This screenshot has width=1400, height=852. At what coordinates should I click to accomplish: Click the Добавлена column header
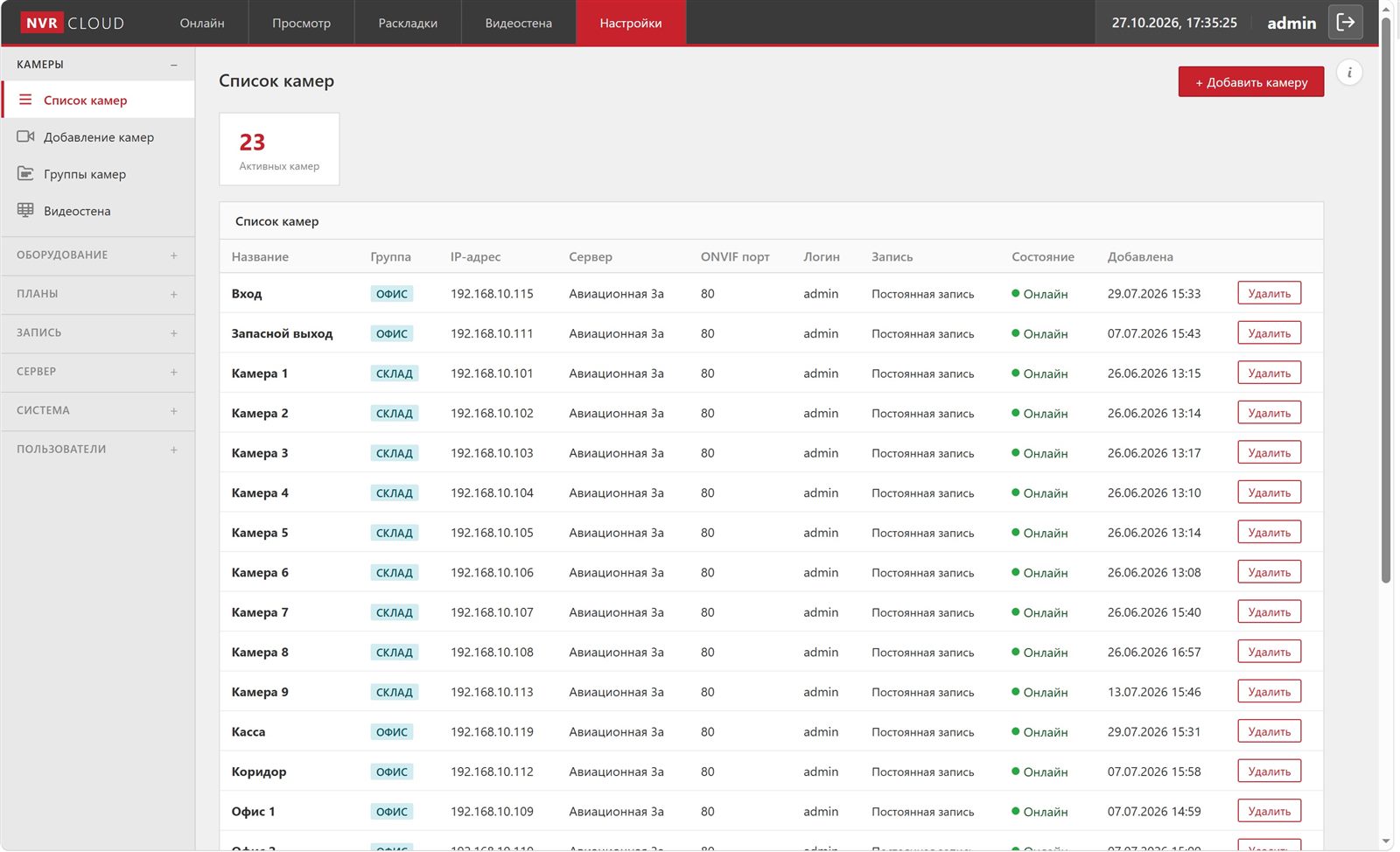click(x=1140, y=257)
